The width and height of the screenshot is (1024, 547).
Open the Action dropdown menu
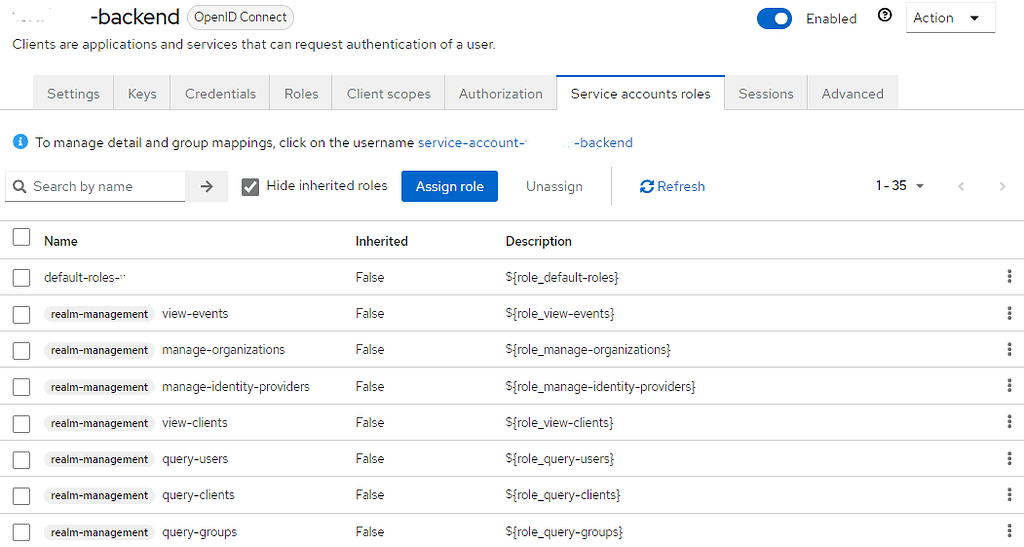click(950, 18)
